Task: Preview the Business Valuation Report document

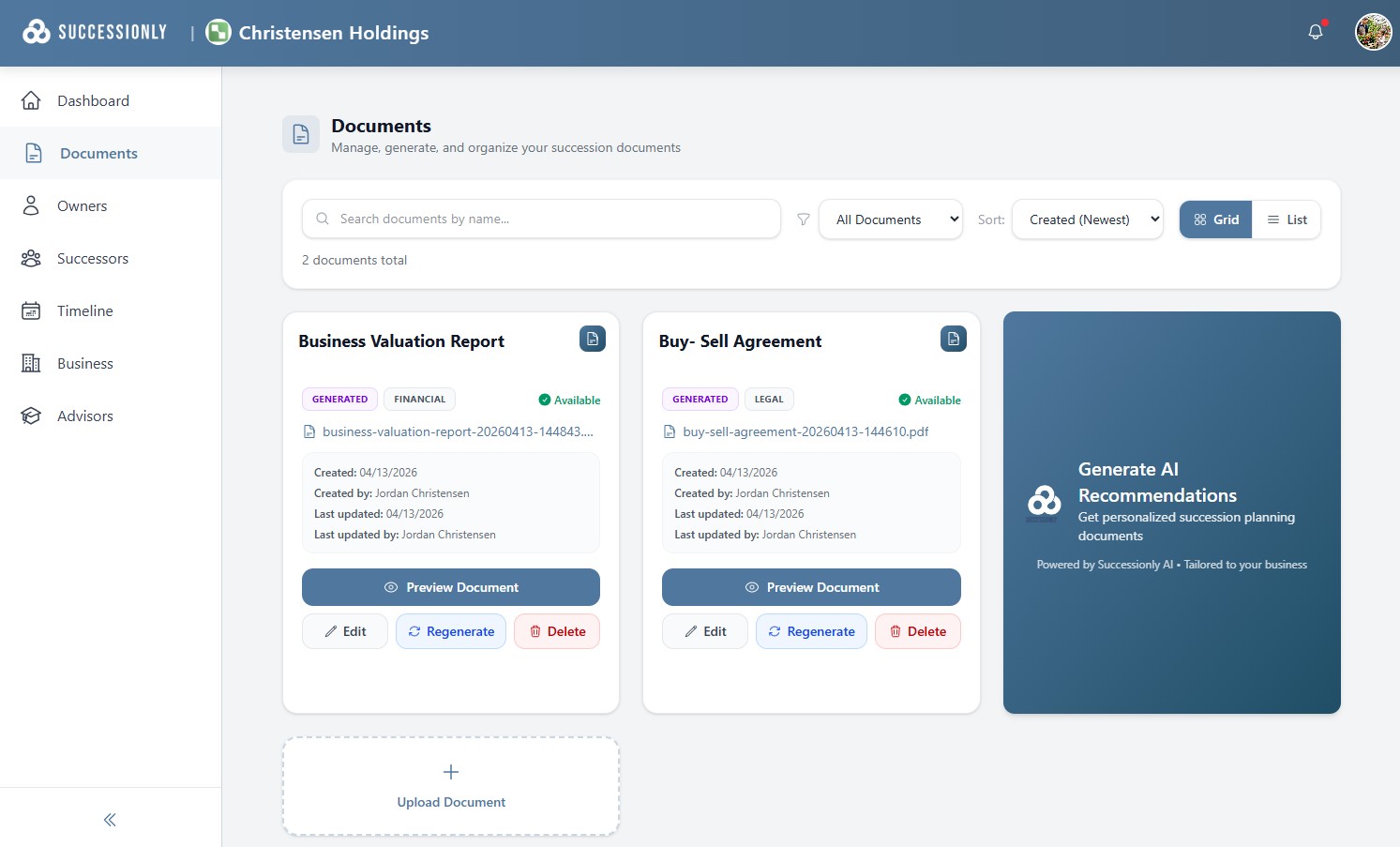Action: coord(451,587)
